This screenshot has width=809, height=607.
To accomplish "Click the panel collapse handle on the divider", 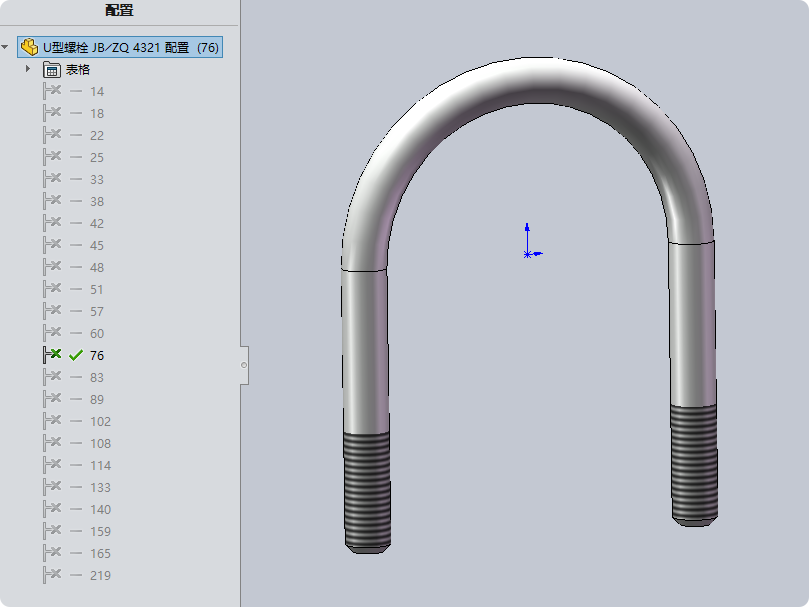I will click(x=244, y=365).
